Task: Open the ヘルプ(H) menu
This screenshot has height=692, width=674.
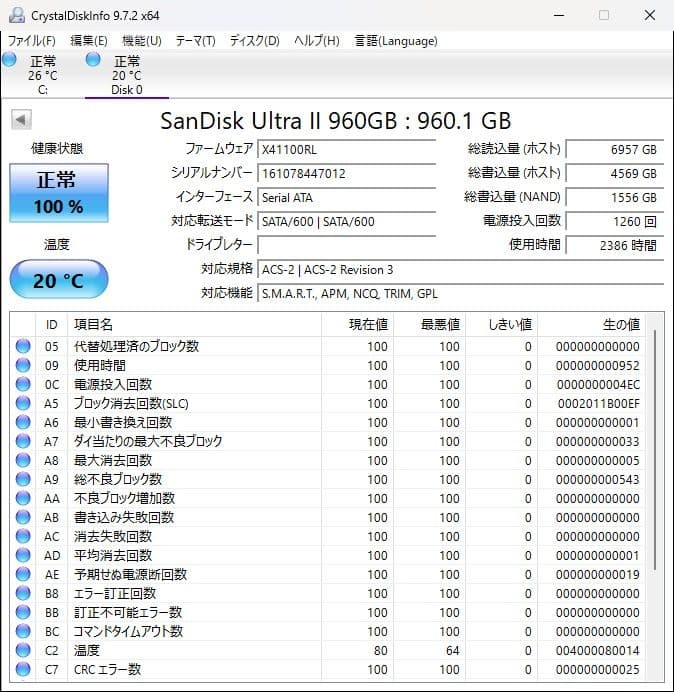Action: tap(317, 41)
